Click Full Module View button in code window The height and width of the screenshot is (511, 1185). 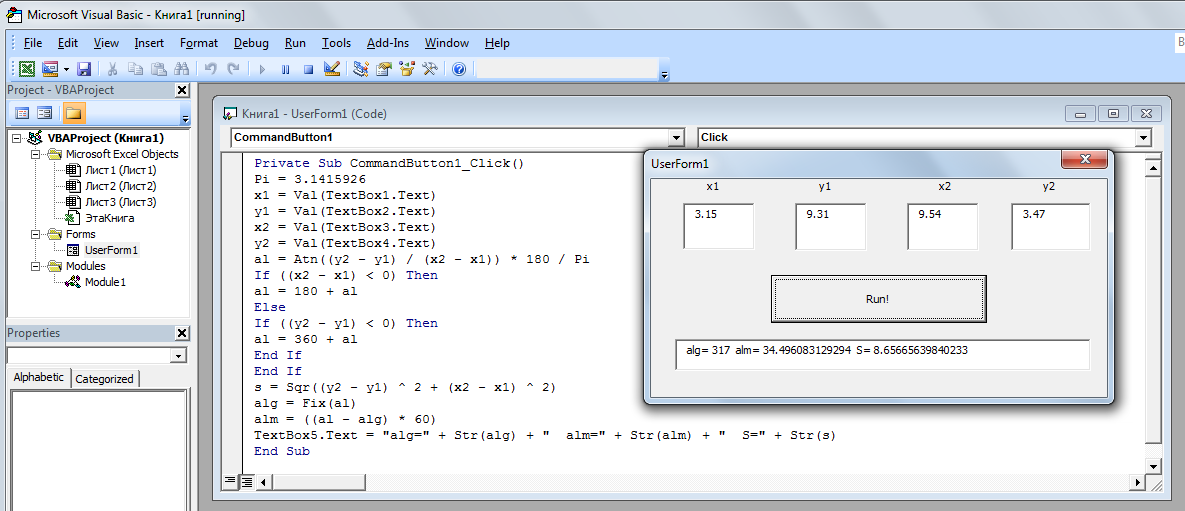coord(246,482)
